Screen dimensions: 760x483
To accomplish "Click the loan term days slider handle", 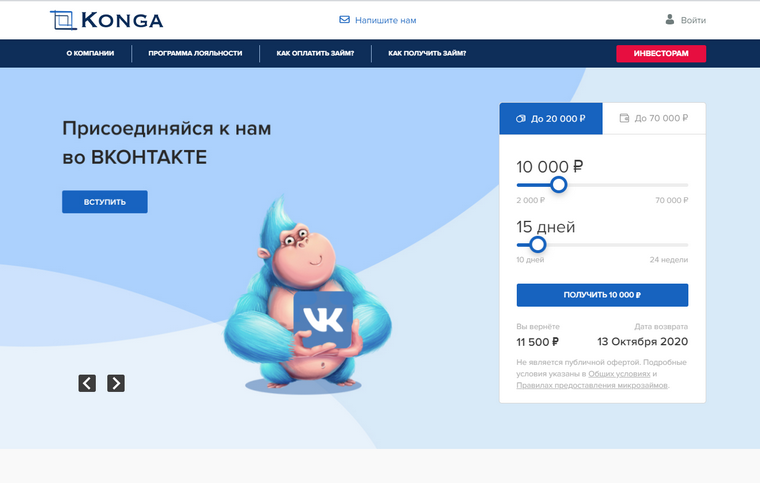I will [537, 245].
